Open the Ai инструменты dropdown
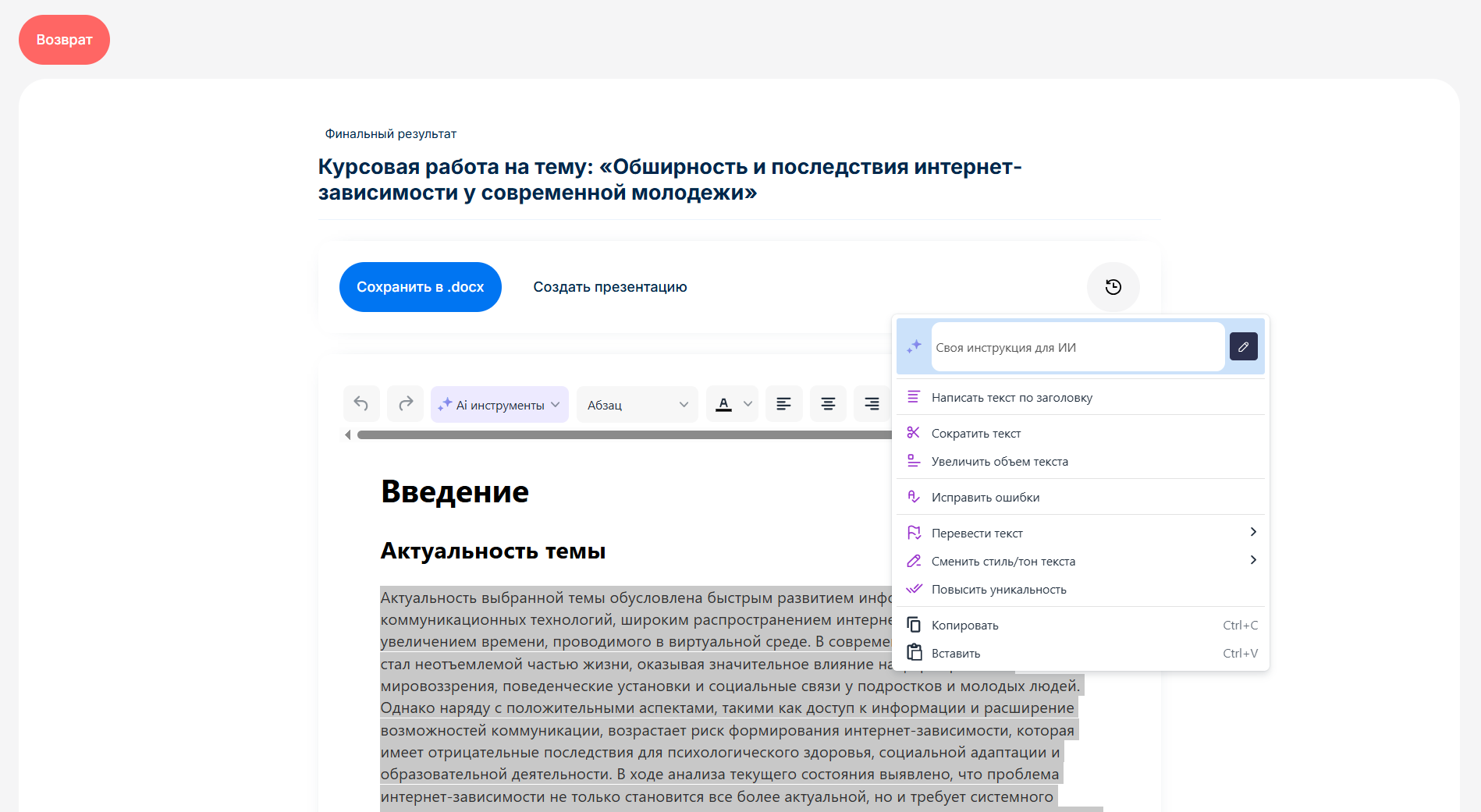Screen dimensions: 1481x812 (499, 404)
